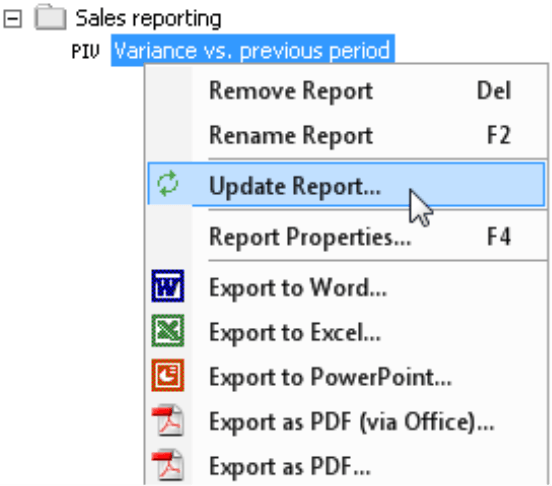
Task: Click the blue Word export icon
Action: 168,286
